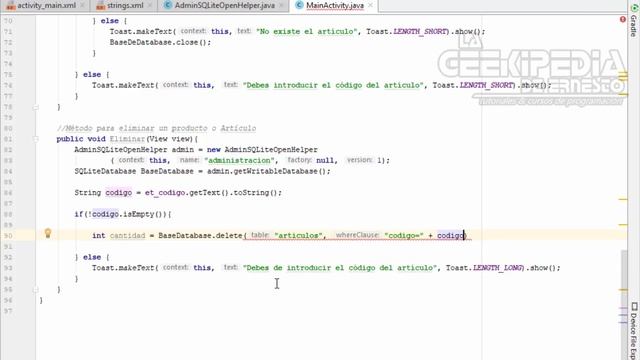Click the getWritableDatabase() call

click(280, 171)
